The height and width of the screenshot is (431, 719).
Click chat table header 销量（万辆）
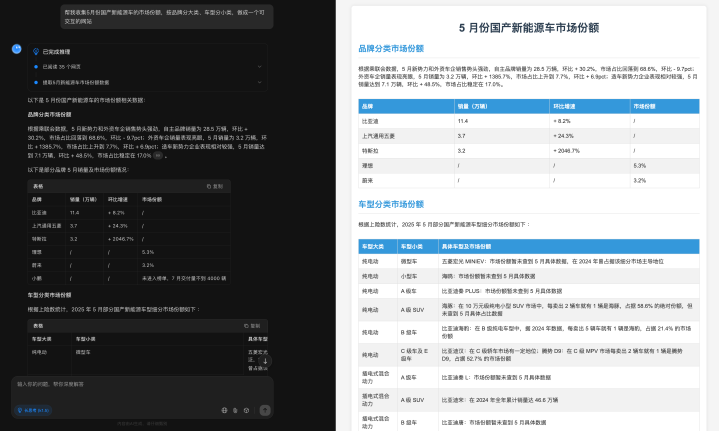click(x=83, y=199)
